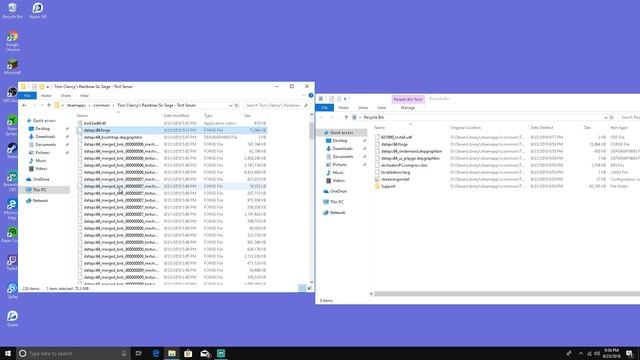640x360 pixels.
Task: Open the Microsoft Edge desktop shortcut
Action: [11, 209]
